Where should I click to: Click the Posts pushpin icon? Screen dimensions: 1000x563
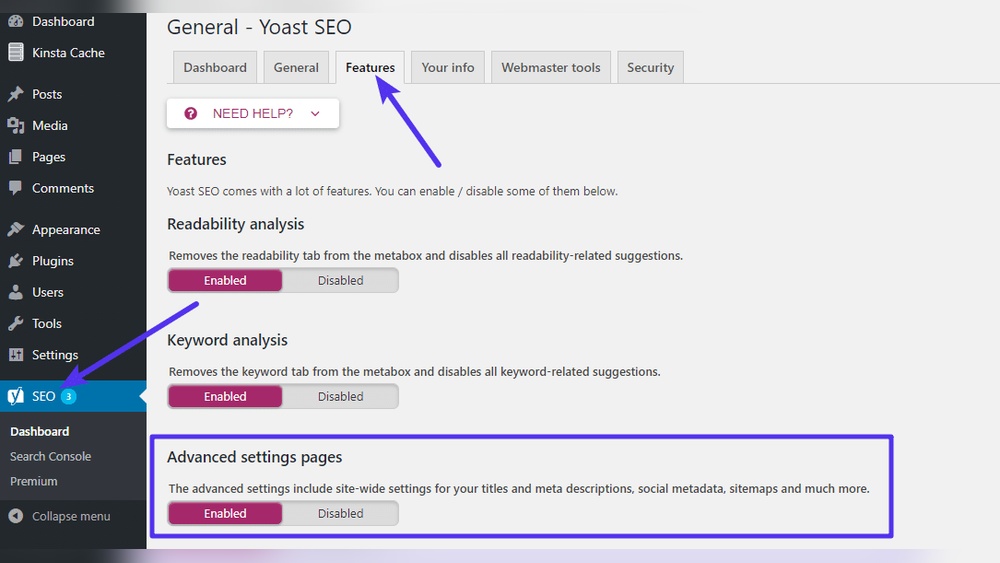16,94
